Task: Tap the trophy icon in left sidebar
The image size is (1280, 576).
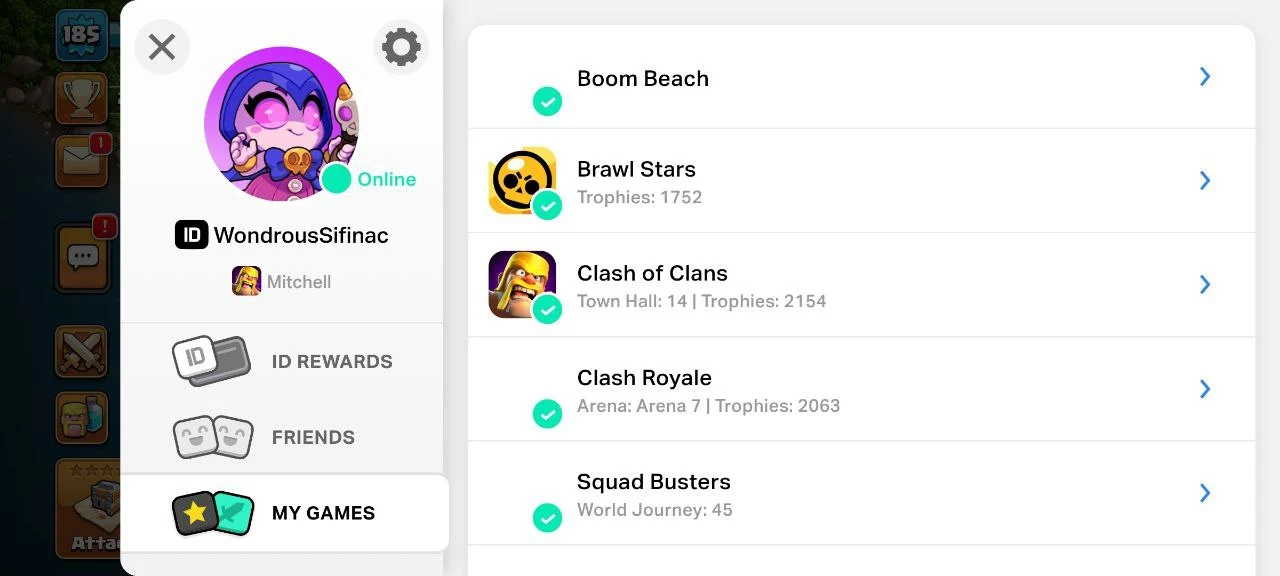Action: pos(81,97)
